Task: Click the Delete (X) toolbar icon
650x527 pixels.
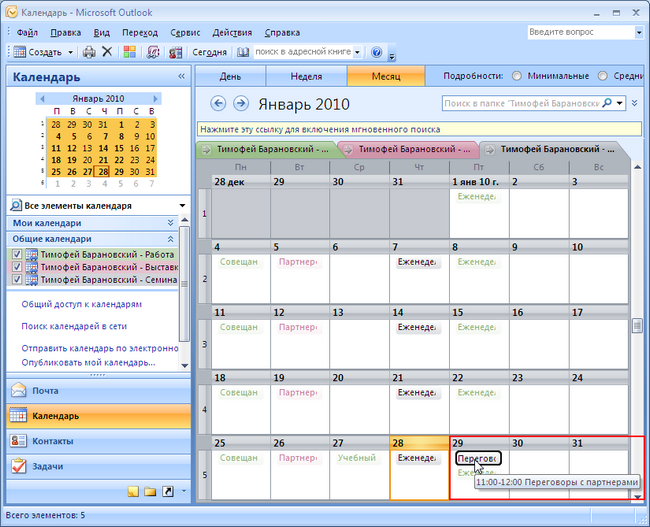Action: tap(107, 52)
